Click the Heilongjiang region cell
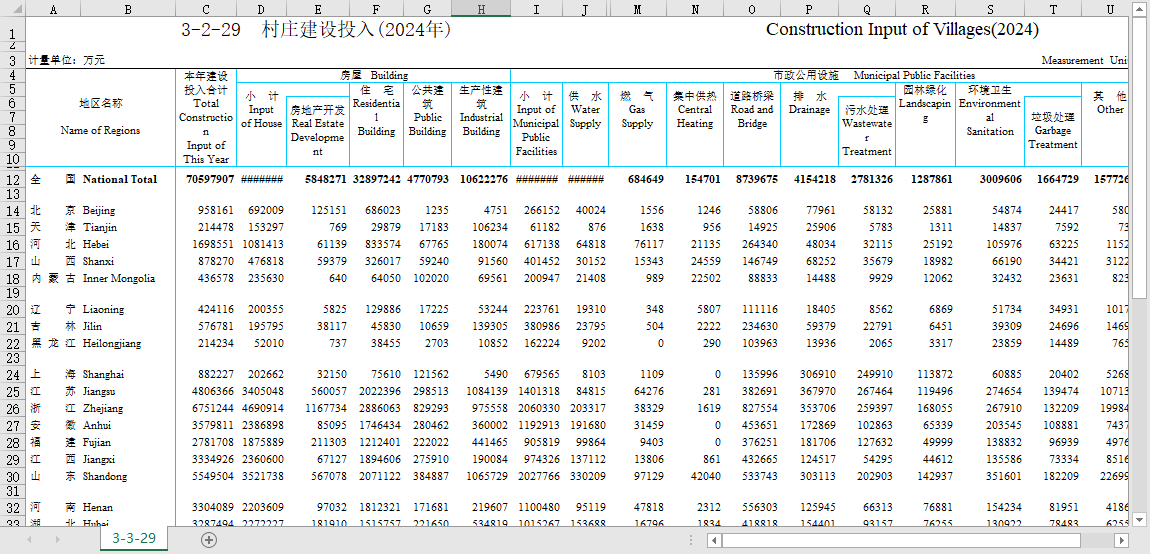 [112, 343]
